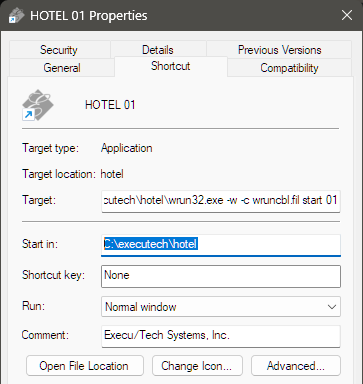Open the Normal window combo box
The image size is (363, 384).
pyautogui.click(x=221, y=307)
